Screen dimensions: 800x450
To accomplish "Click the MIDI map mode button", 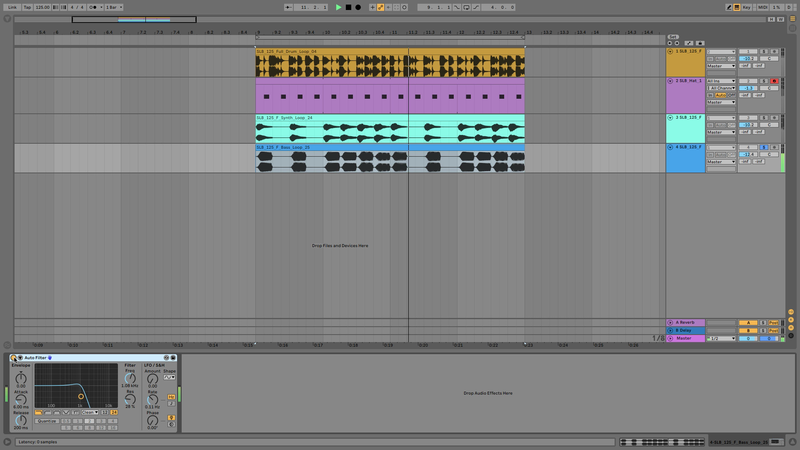I will click(x=762, y=7).
